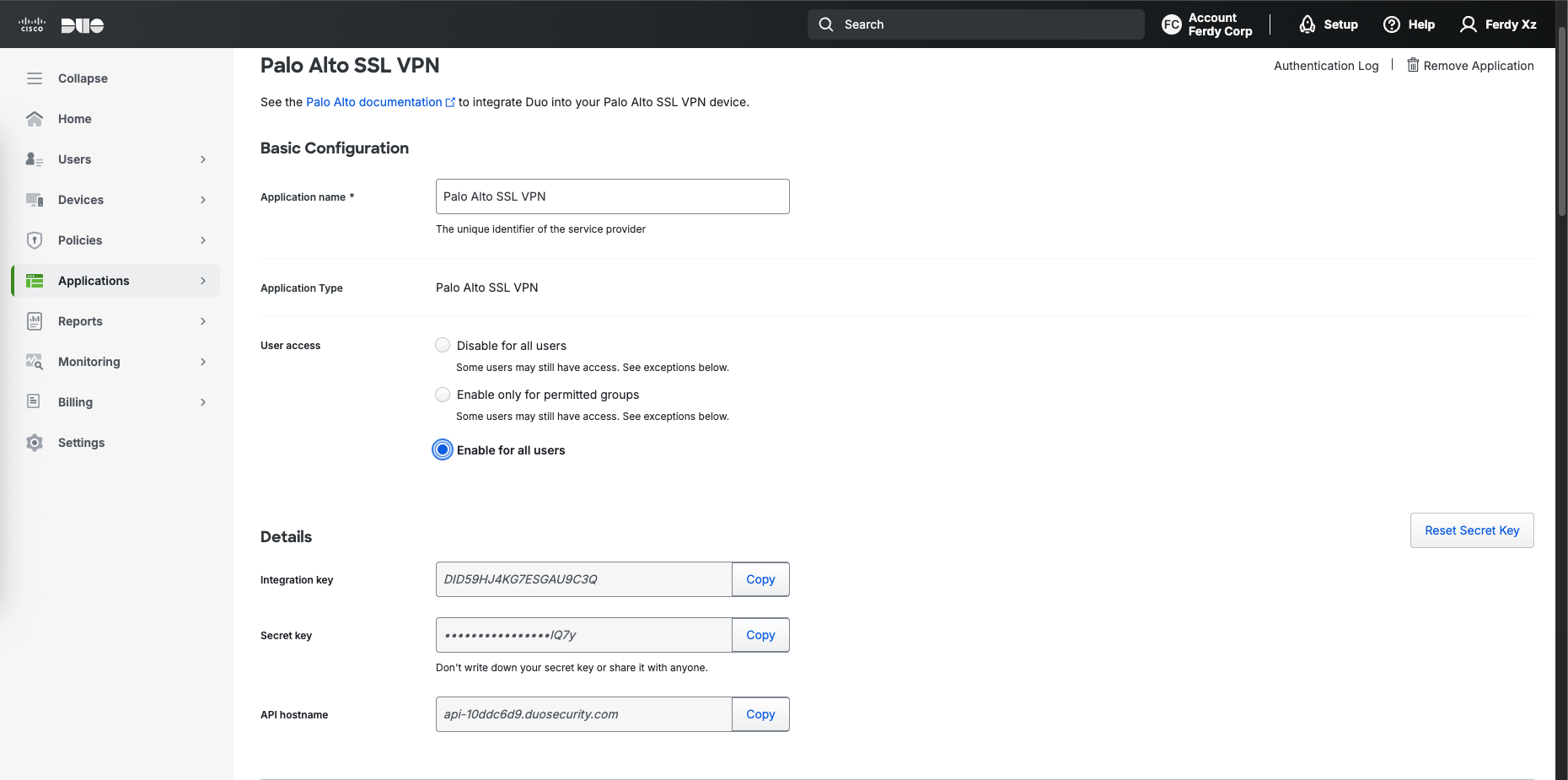Click the Remove Application trash icon
This screenshot has width=1568, height=780.
[1413, 66]
